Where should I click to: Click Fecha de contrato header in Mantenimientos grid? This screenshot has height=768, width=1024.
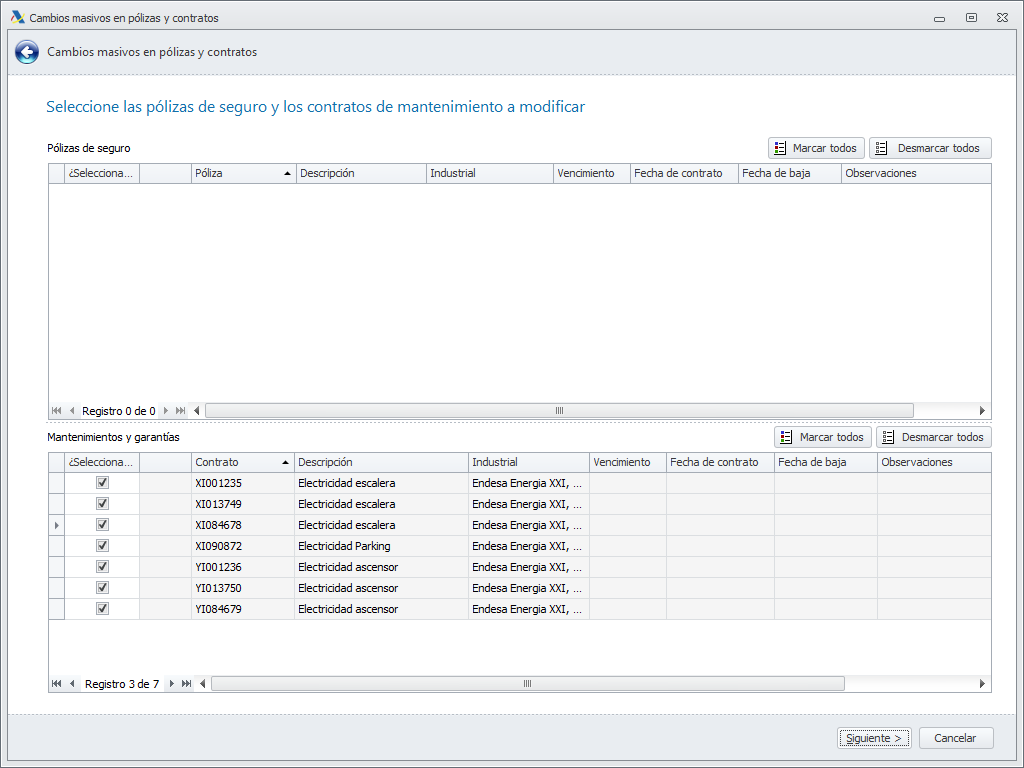[720, 462]
